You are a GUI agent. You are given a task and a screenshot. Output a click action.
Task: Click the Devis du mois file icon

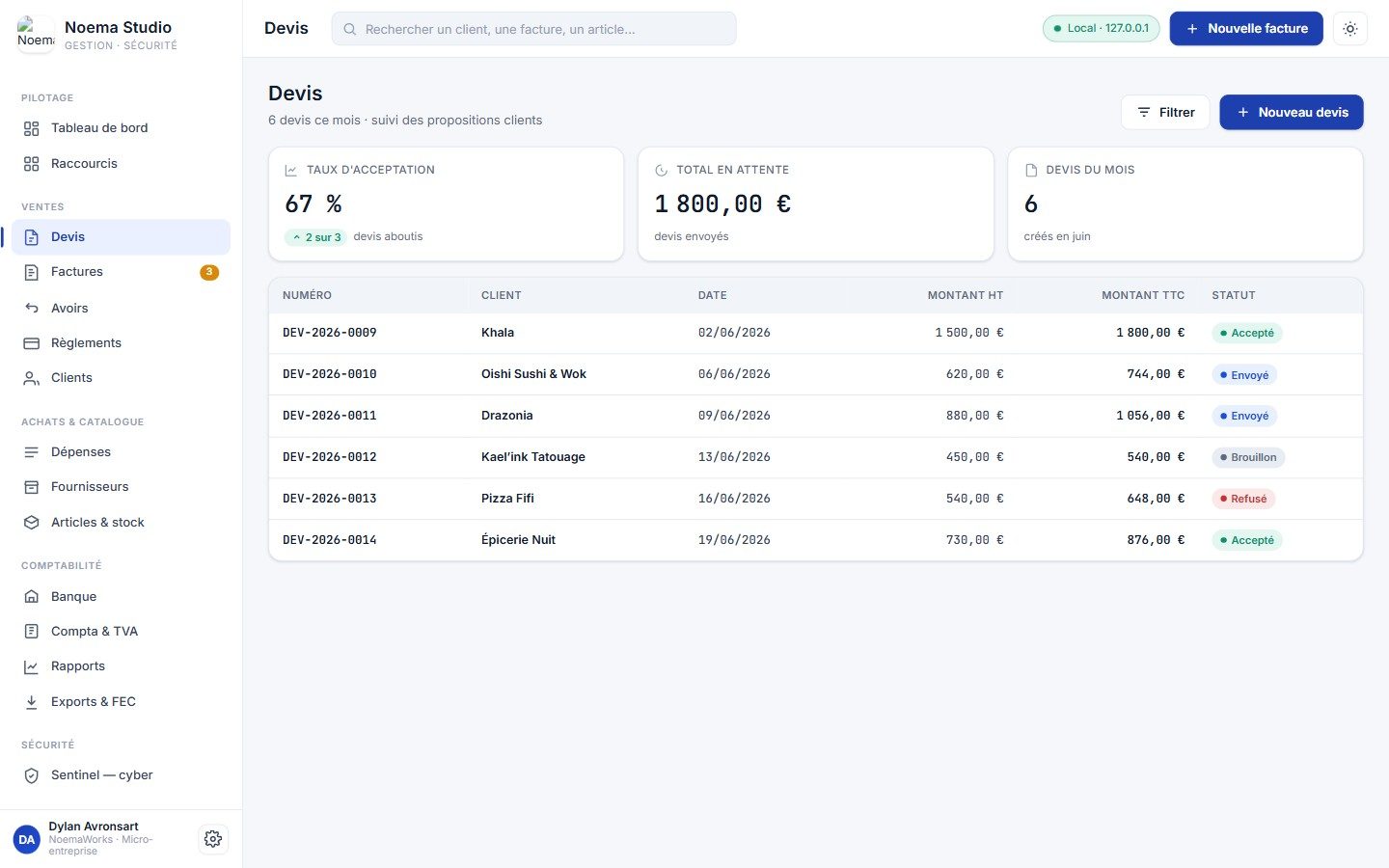pos(1031,171)
